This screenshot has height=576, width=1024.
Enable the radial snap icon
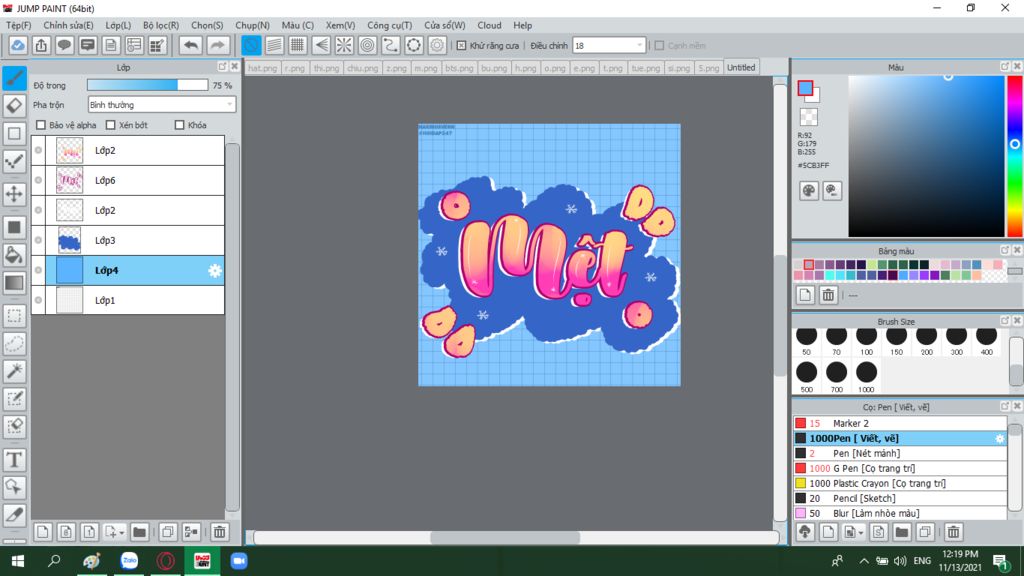click(344, 45)
